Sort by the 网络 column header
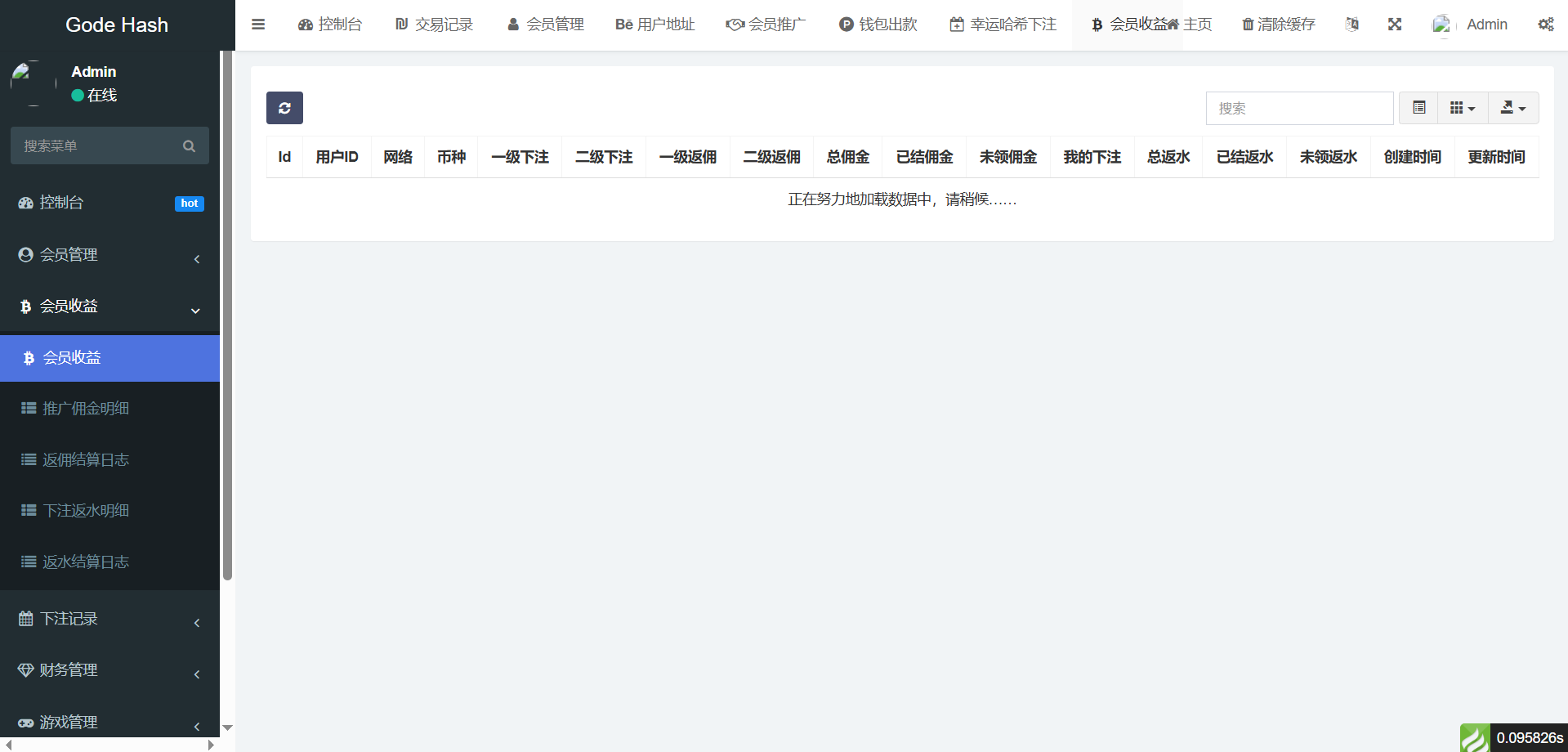The image size is (1568, 752). pyautogui.click(x=398, y=157)
